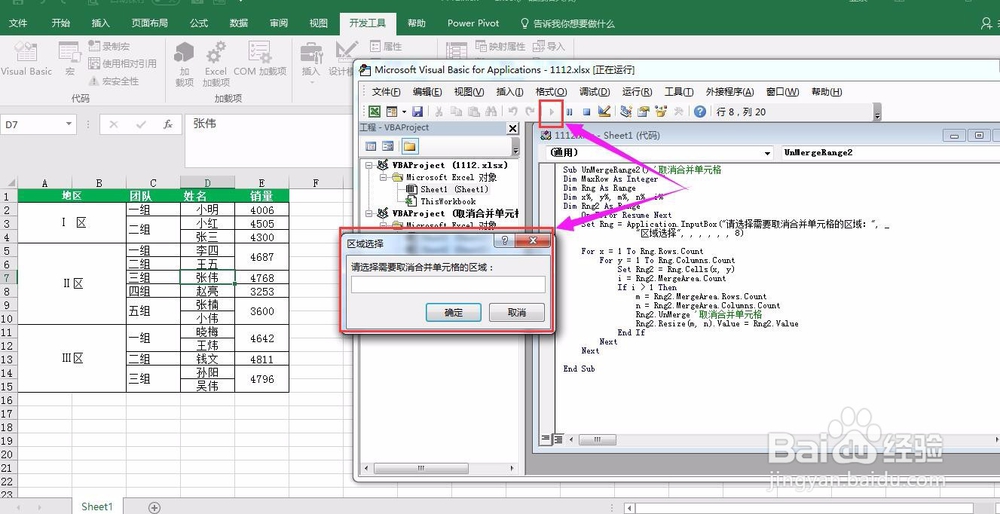Click View Microsoft Excel icon in VBA toolbar
The height and width of the screenshot is (514, 1000).
pyautogui.click(x=374, y=112)
